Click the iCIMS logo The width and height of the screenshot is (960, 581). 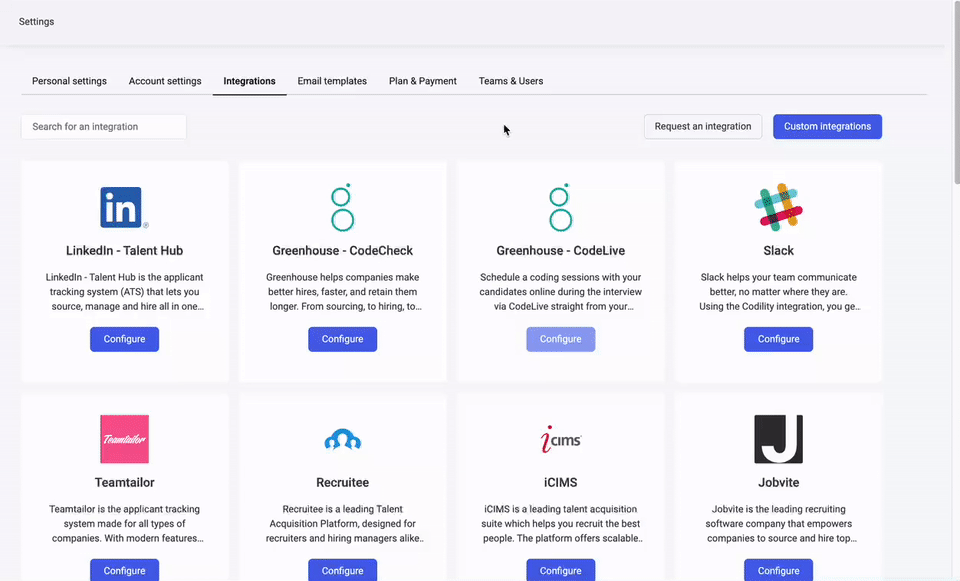click(x=560, y=439)
